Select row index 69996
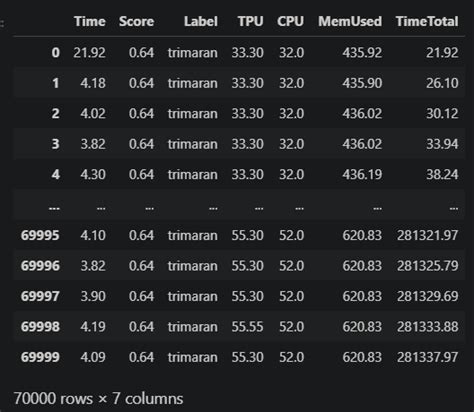The image size is (474, 412). [40, 266]
